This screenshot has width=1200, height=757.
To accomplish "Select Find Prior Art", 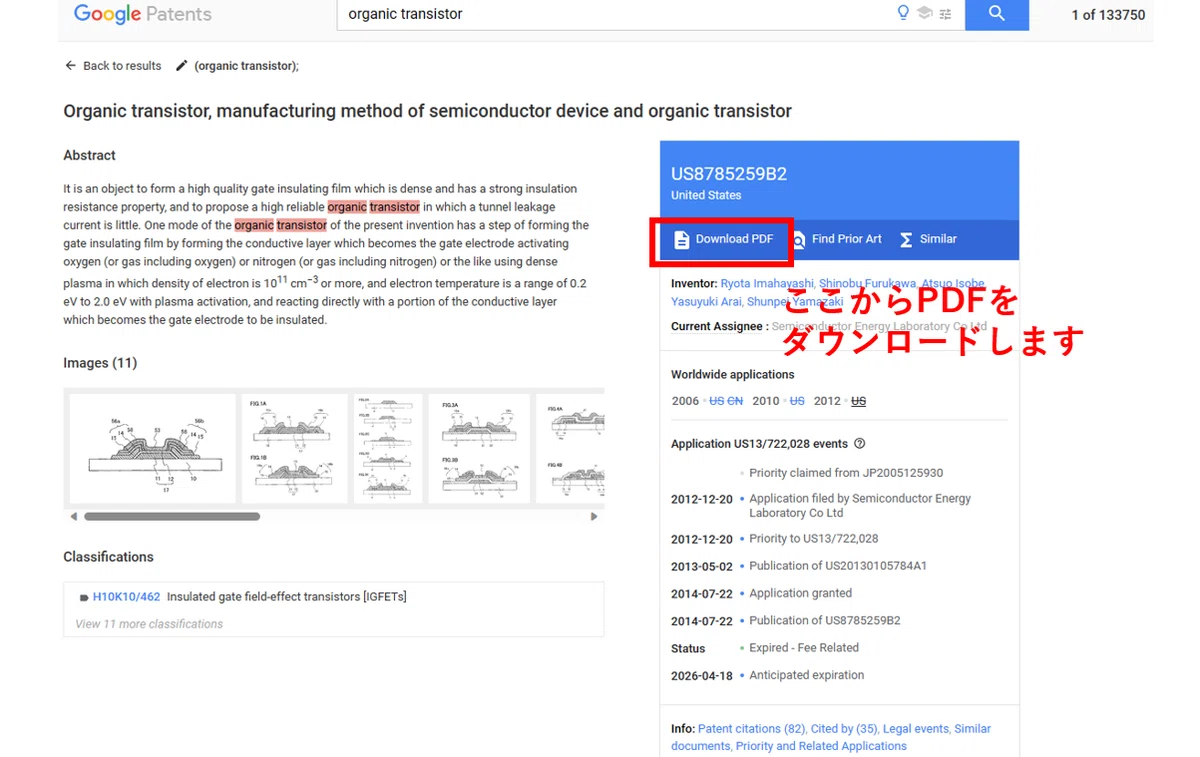I will (x=837, y=240).
